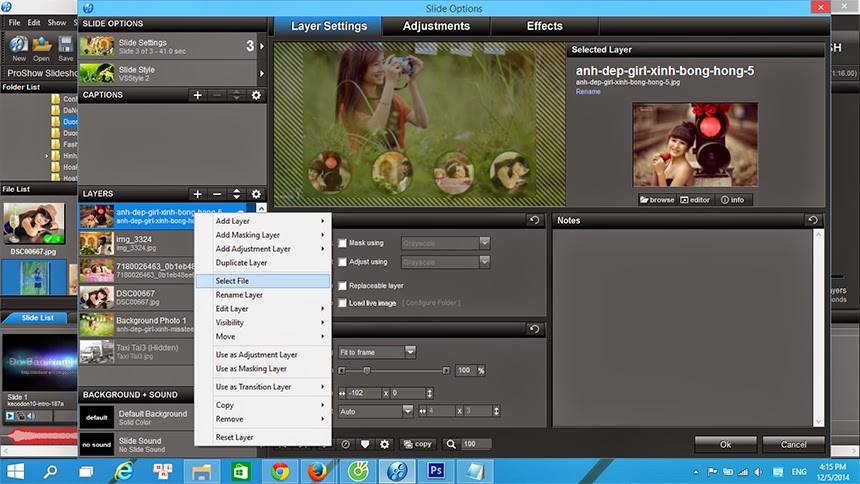Image resolution: width=860 pixels, height=484 pixels.
Task: Select the DSC00667 layer
Action: tap(137, 297)
